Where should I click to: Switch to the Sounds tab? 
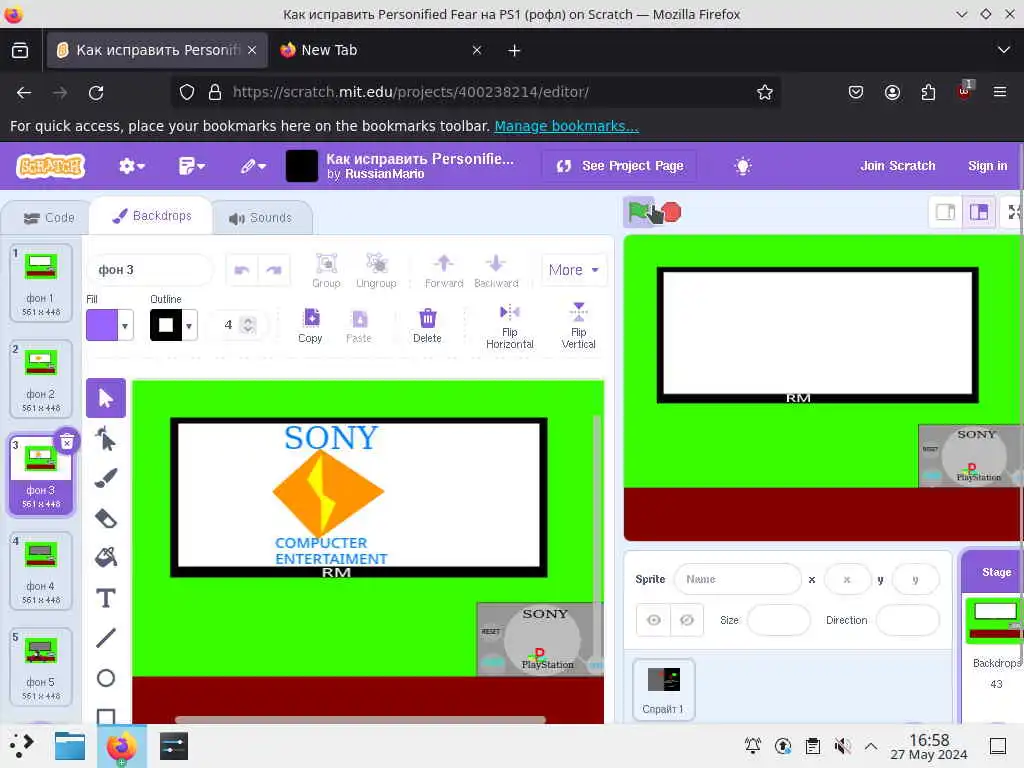[261, 217]
